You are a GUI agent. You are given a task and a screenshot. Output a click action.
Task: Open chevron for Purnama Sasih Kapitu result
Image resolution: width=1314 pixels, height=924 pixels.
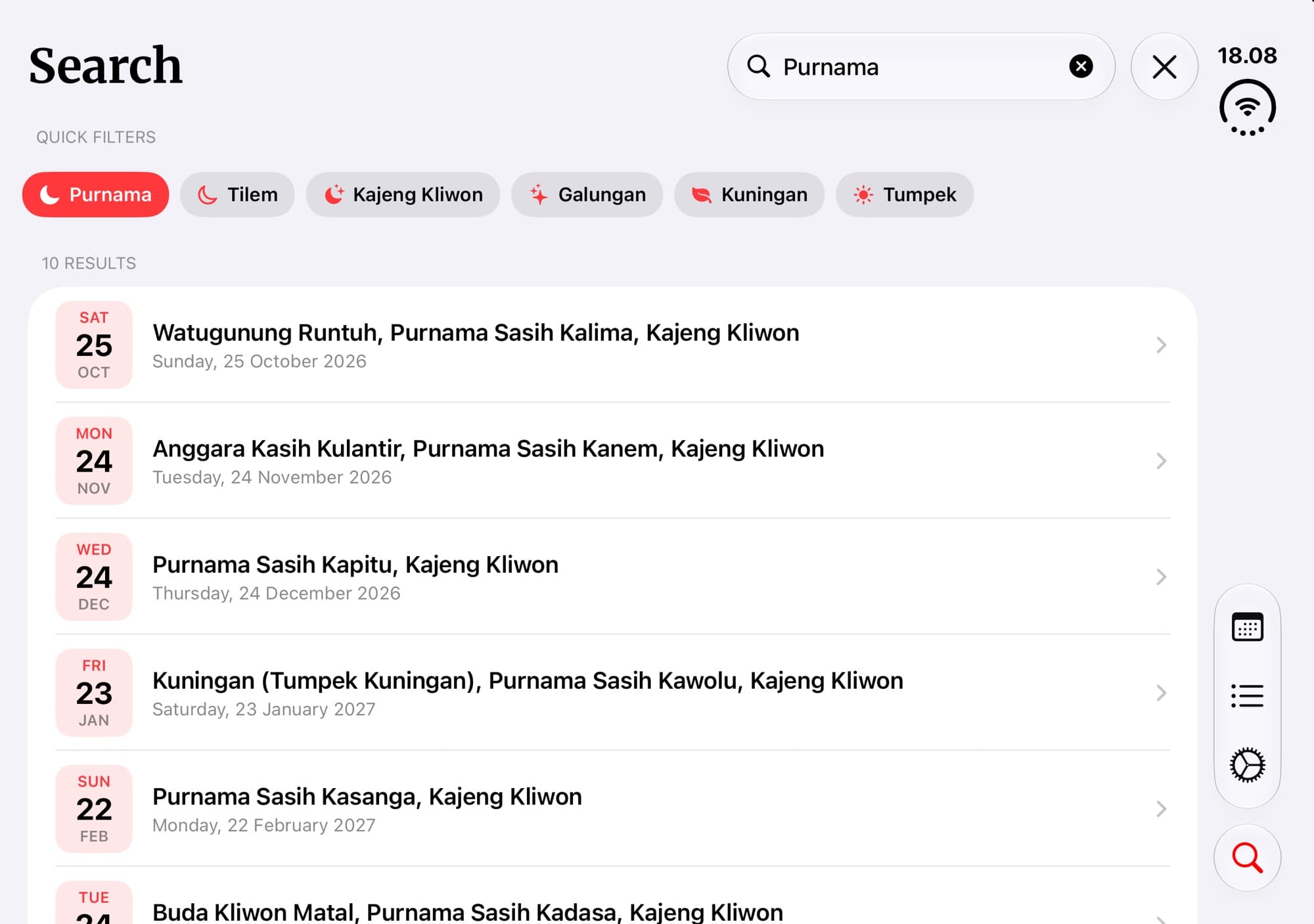pos(1161,577)
